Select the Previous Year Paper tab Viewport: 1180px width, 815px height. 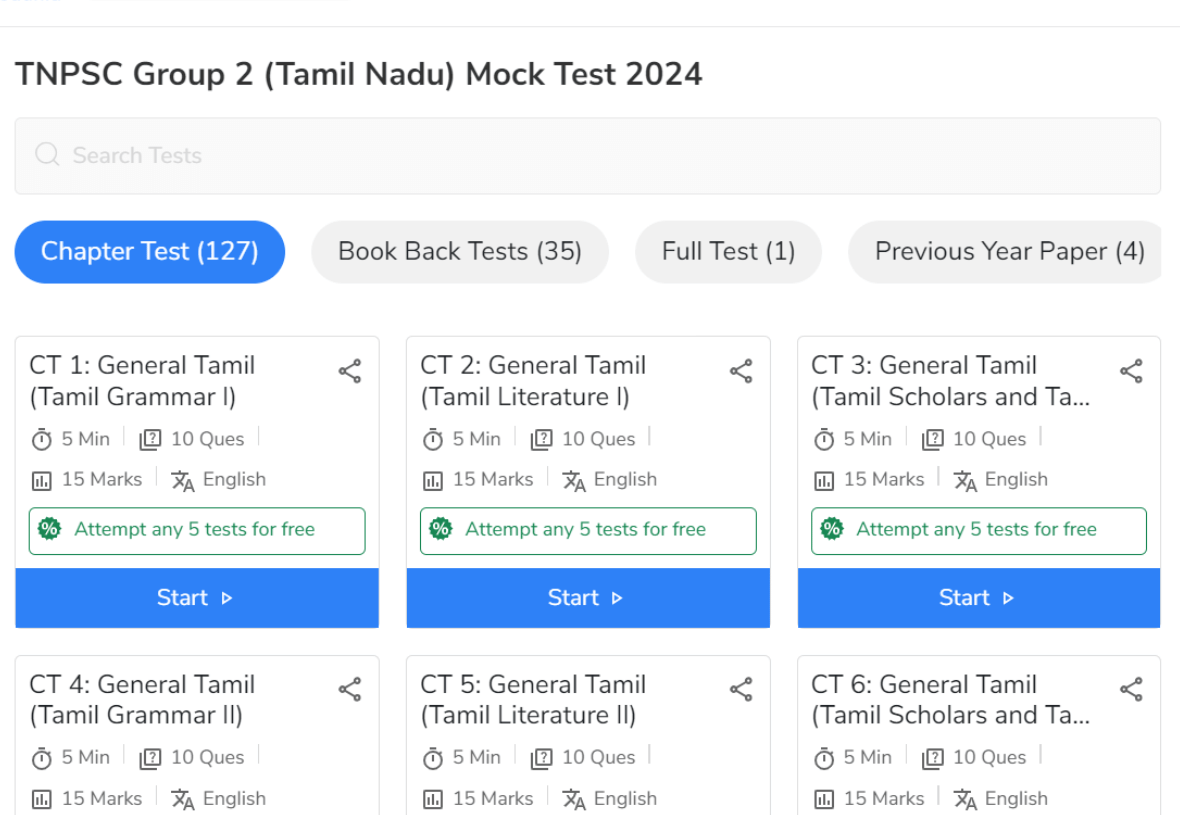point(1004,251)
